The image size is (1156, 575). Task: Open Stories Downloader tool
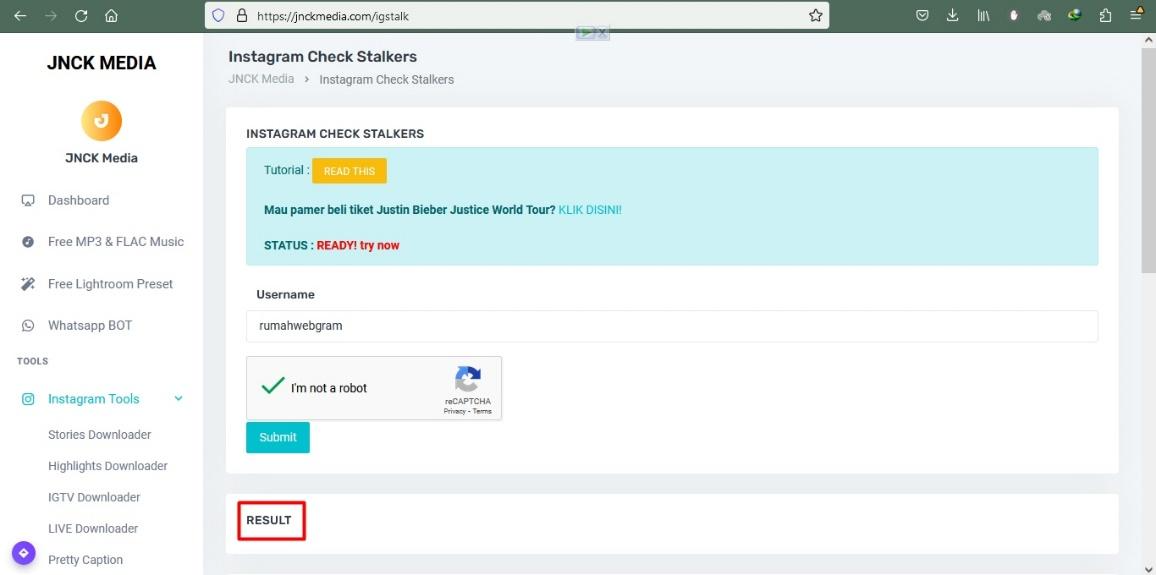pyautogui.click(x=100, y=435)
